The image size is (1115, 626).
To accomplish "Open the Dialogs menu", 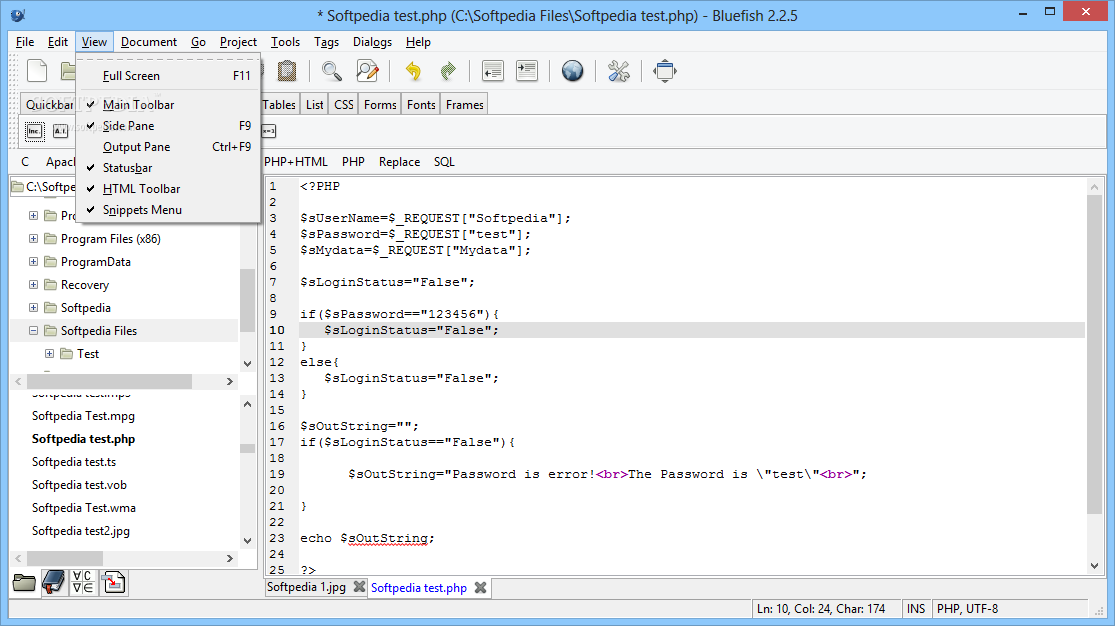I will click(373, 42).
